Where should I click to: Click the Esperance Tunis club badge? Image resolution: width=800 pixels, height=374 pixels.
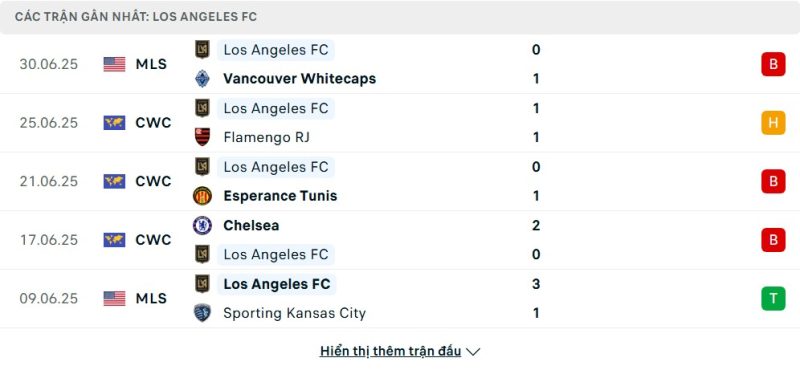click(x=202, y=195)
